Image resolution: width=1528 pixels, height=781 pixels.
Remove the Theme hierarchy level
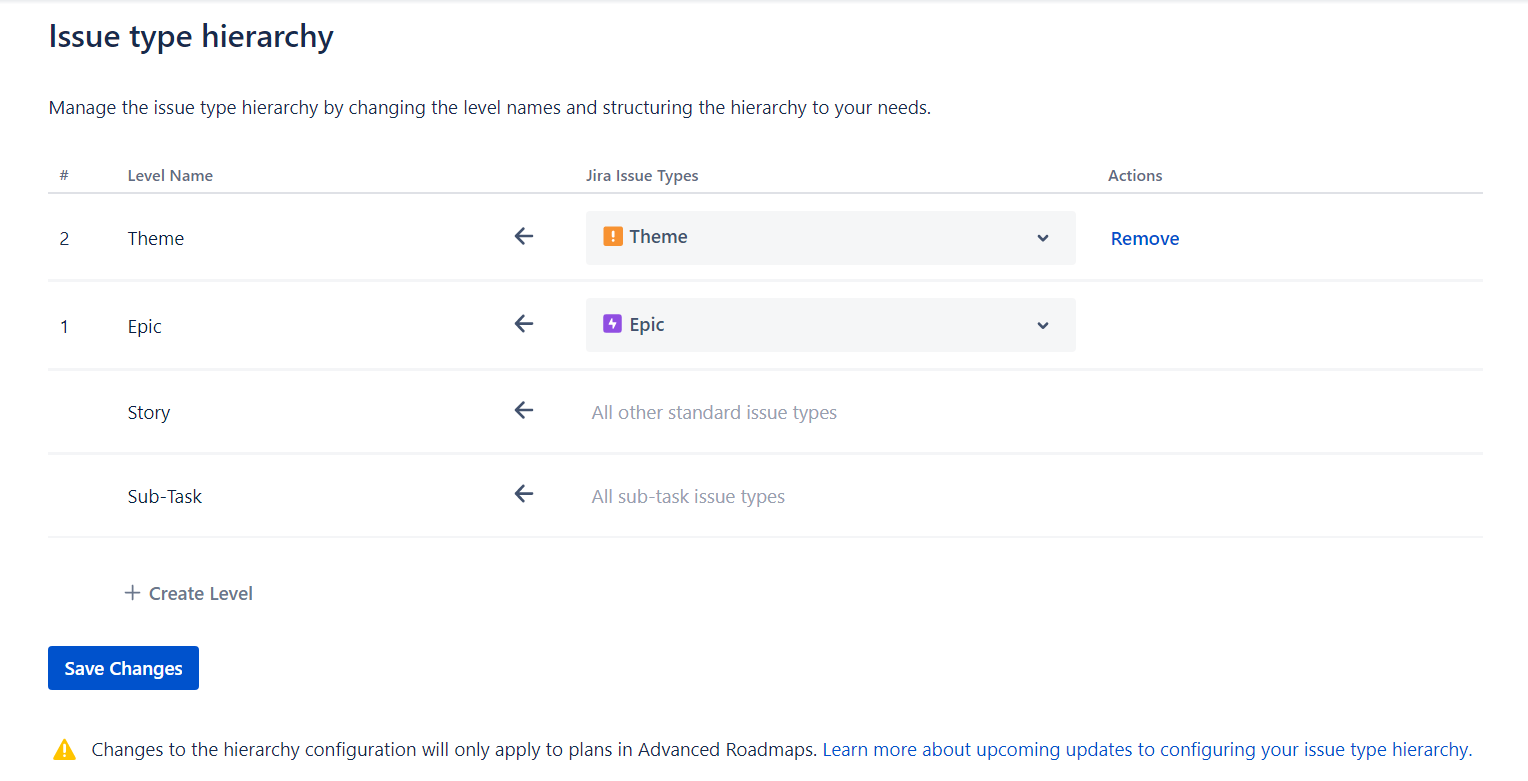[1145, 238]
